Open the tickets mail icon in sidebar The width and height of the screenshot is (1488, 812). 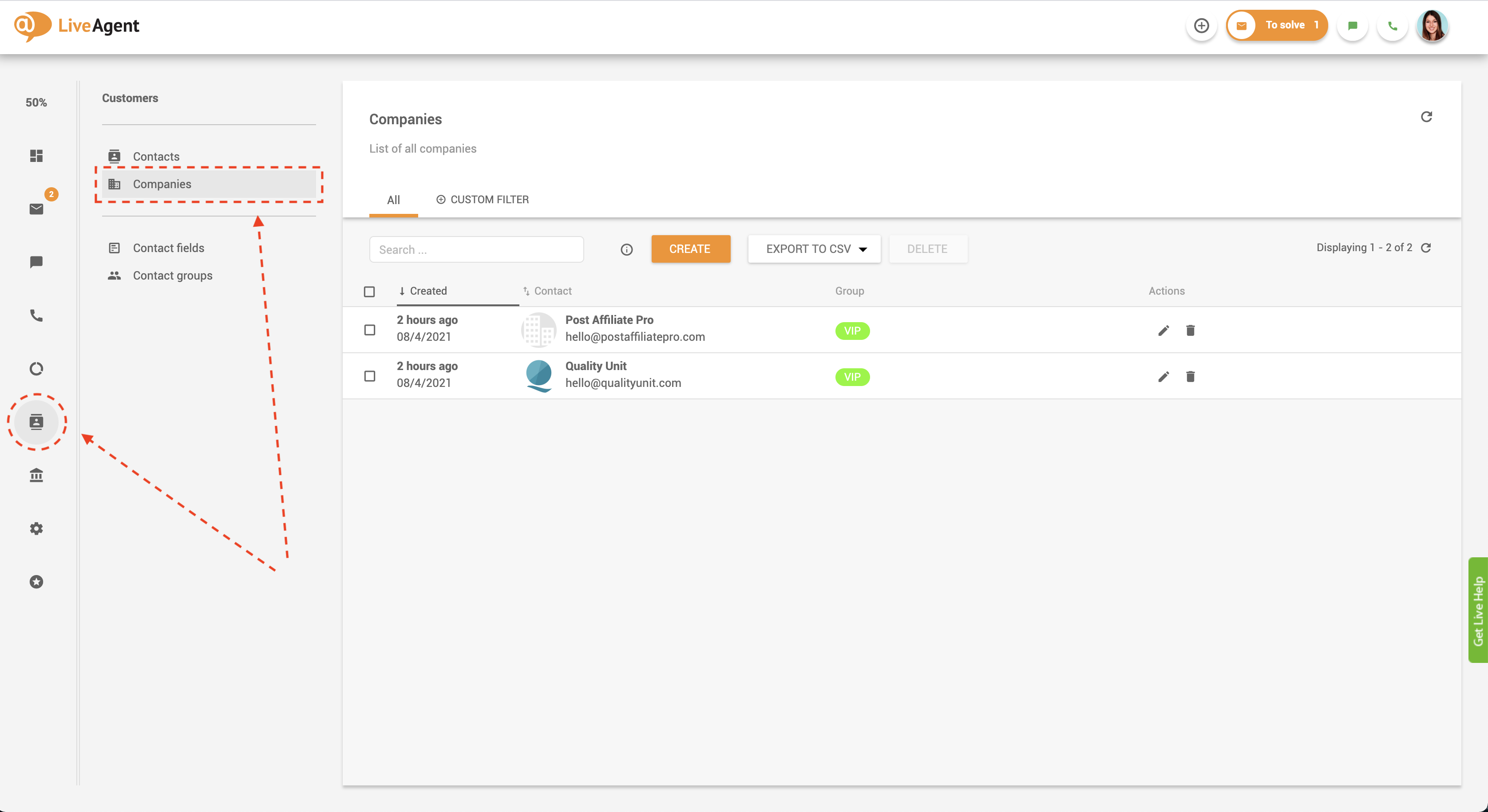tap(36, 209)
